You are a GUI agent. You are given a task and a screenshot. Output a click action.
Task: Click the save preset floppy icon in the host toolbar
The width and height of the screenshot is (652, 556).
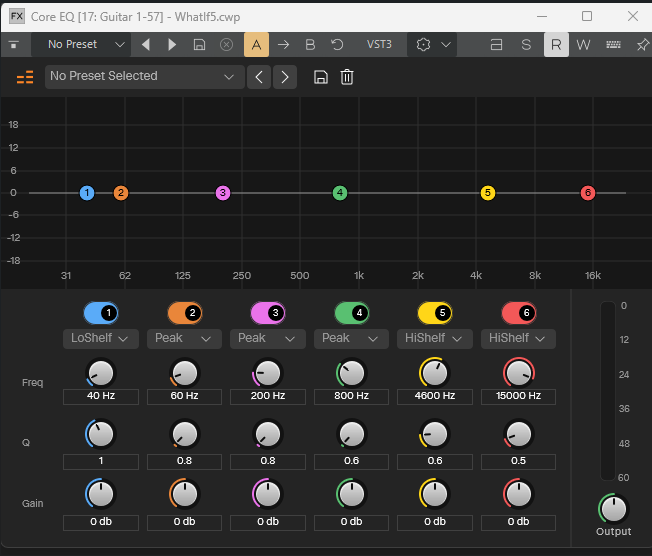coord(200,44)
